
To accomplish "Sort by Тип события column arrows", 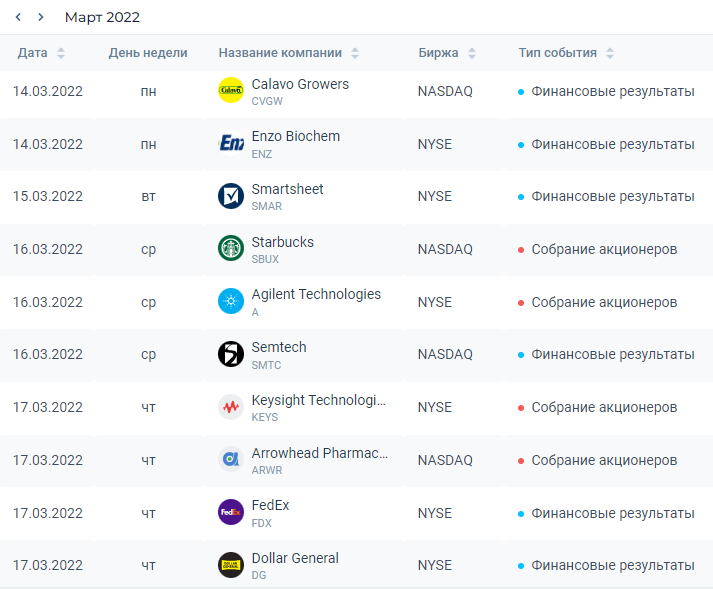I will coord(610,53).
